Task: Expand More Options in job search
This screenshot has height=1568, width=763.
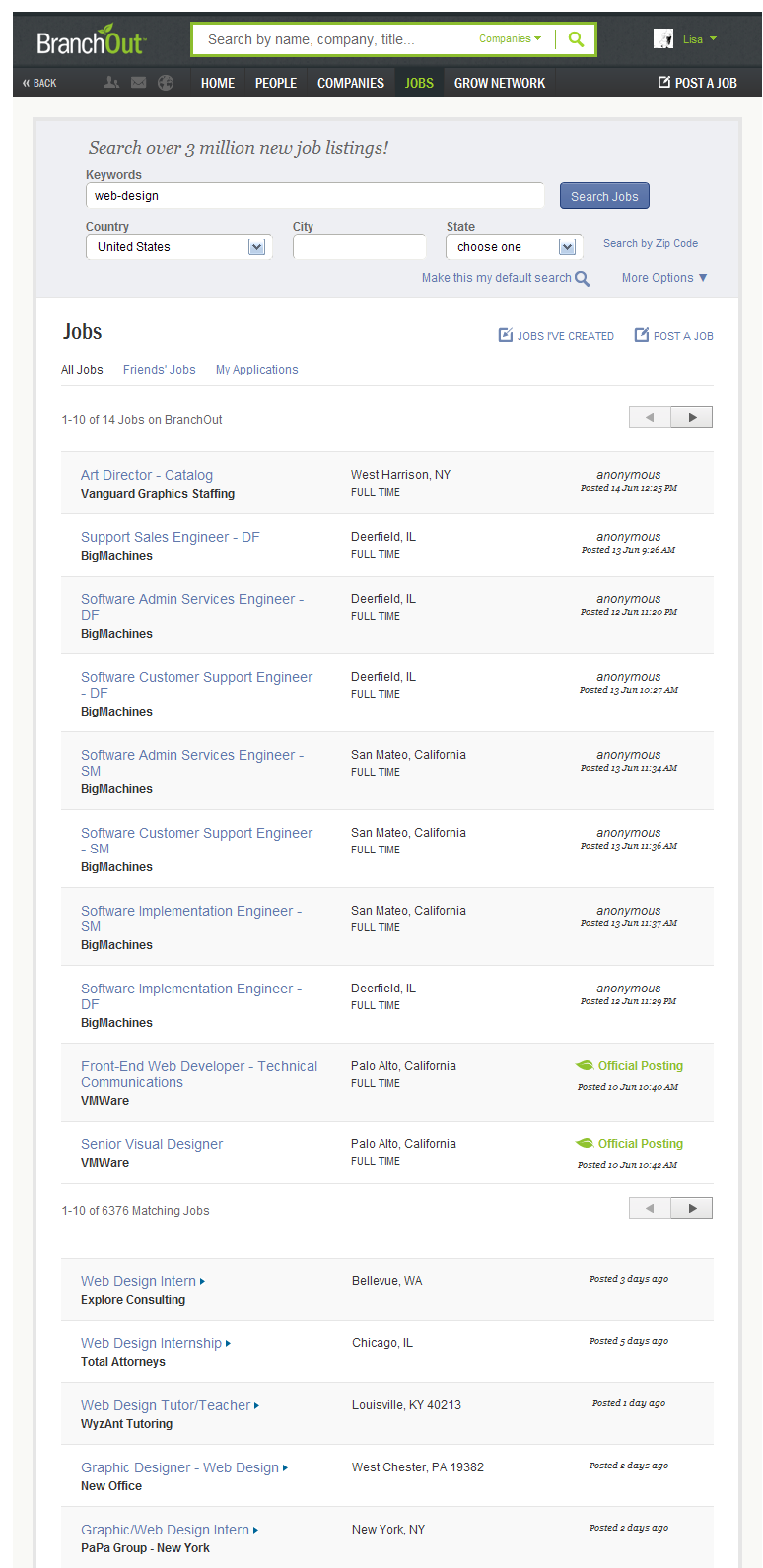Action: click(664, 278)
